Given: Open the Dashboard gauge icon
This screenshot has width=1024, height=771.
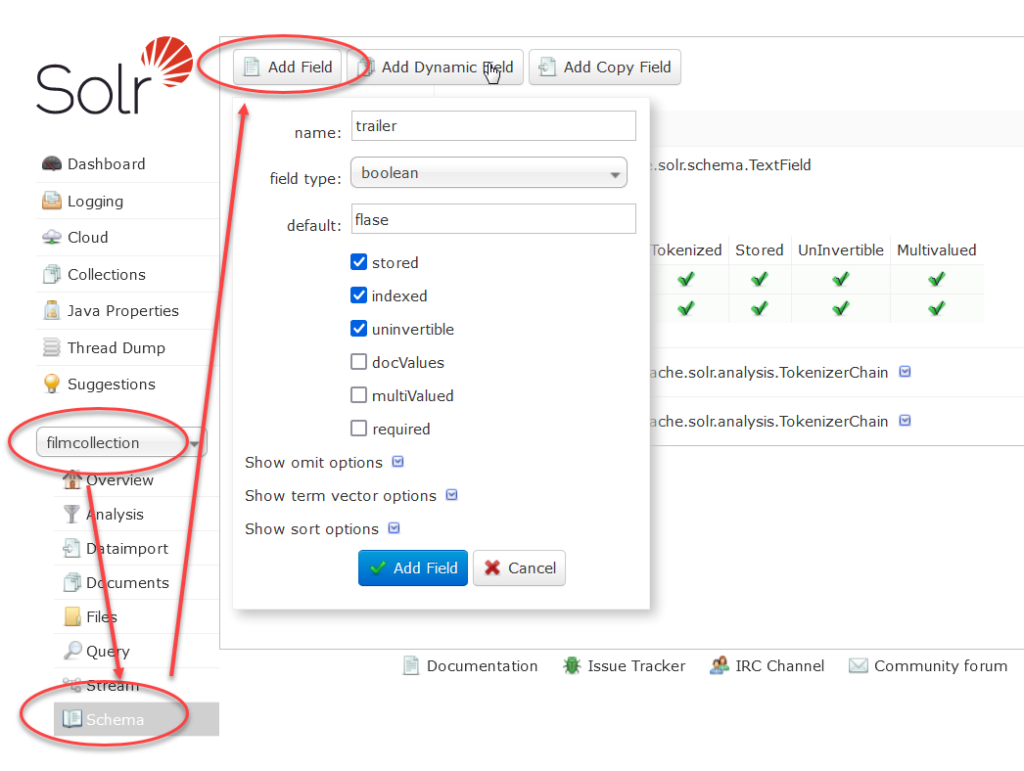Looking at the screenshot, I should click(x=52, y=164).
